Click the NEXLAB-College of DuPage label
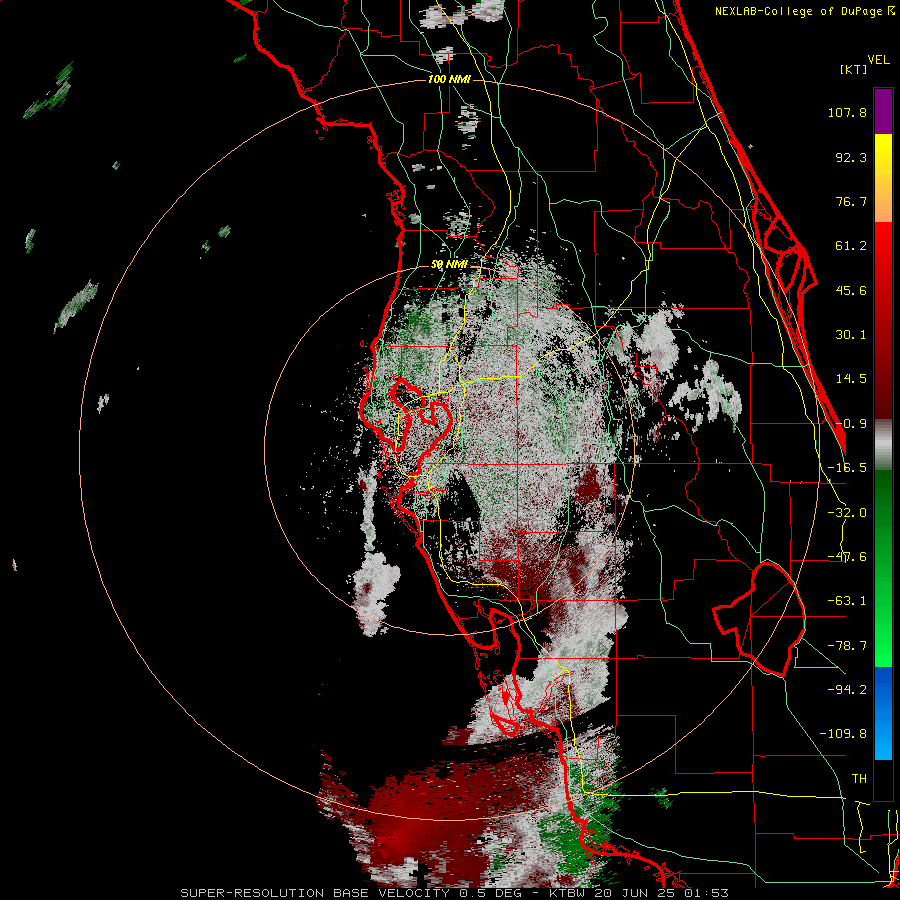Viewport: 900px width, 900px height. click(x=800, y=11)
